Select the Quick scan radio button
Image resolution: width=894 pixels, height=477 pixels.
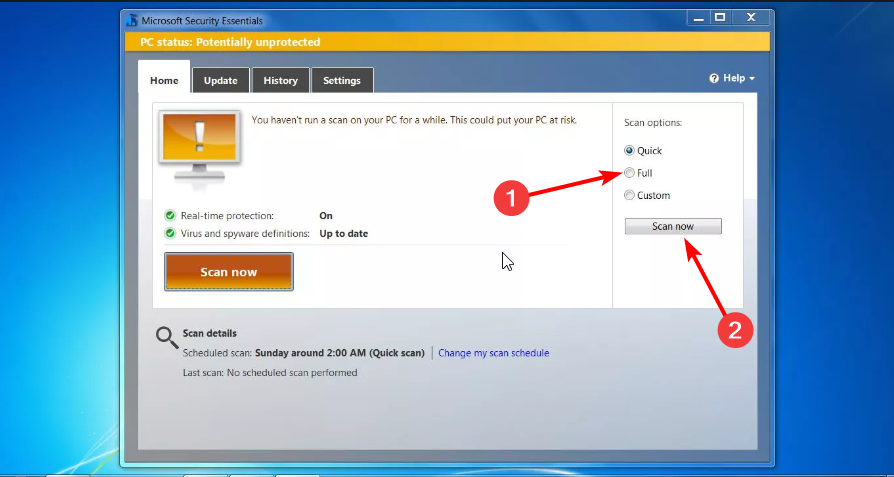629,151
